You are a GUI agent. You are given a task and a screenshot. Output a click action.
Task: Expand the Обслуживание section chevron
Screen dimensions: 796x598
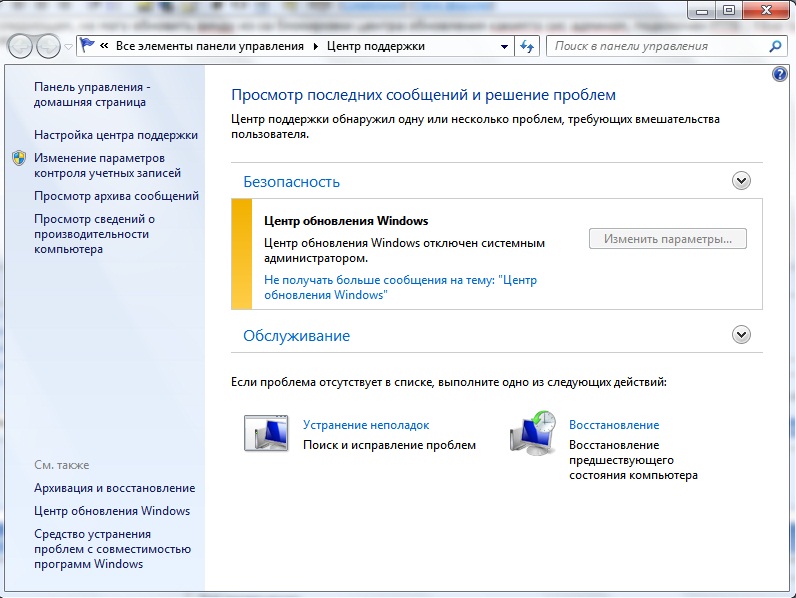741,335
